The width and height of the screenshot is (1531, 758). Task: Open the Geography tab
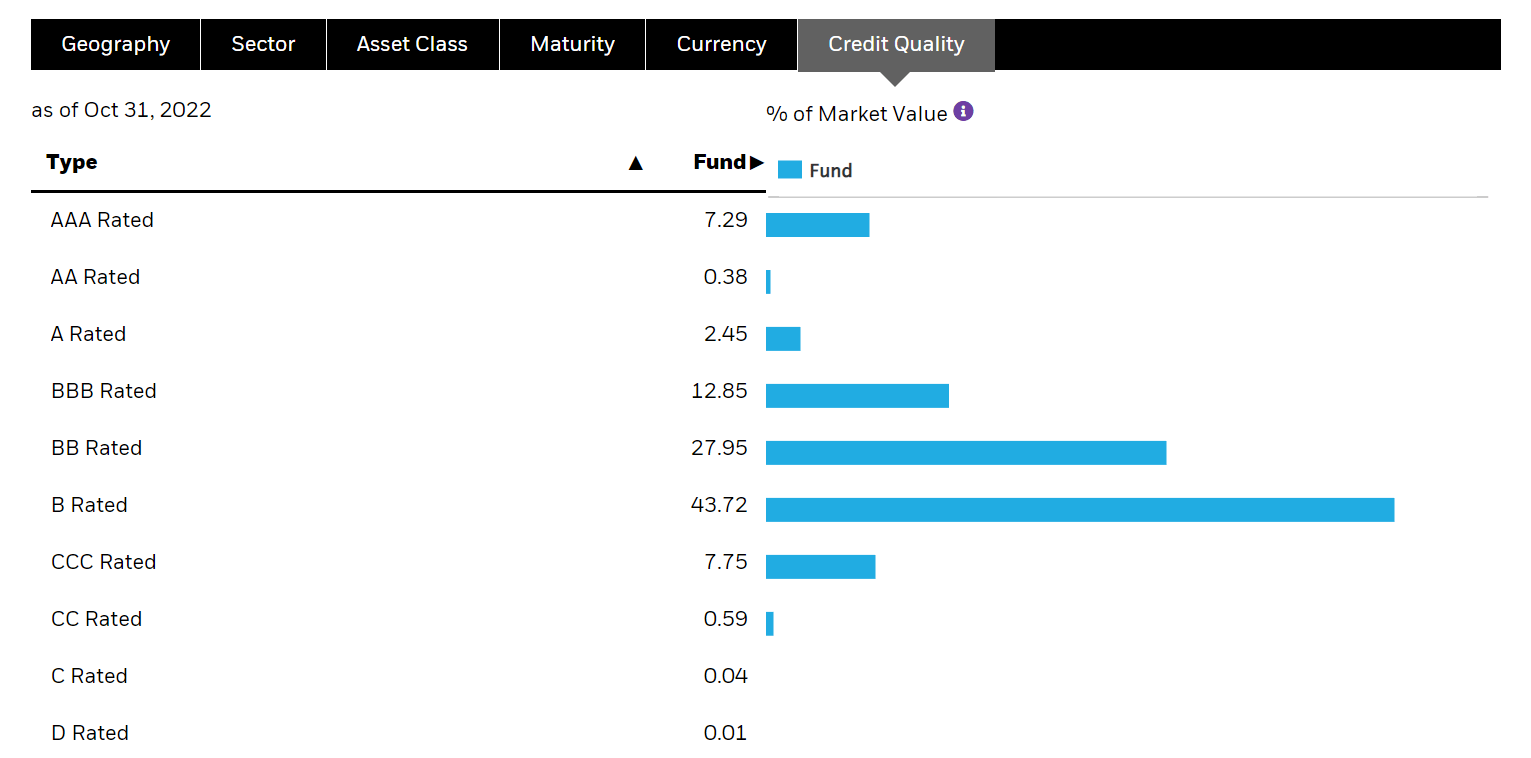[x=116, y=45]
